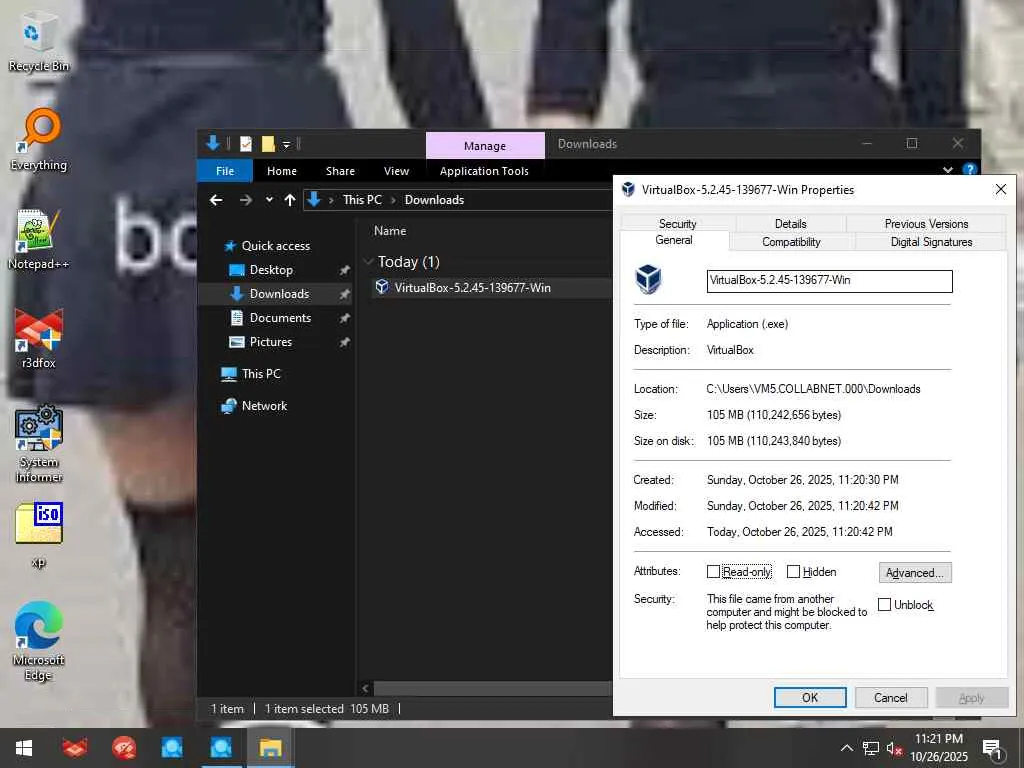Open the Everything search desktop icon
This screenshot has width=1024, height=768.
[39, 140]
